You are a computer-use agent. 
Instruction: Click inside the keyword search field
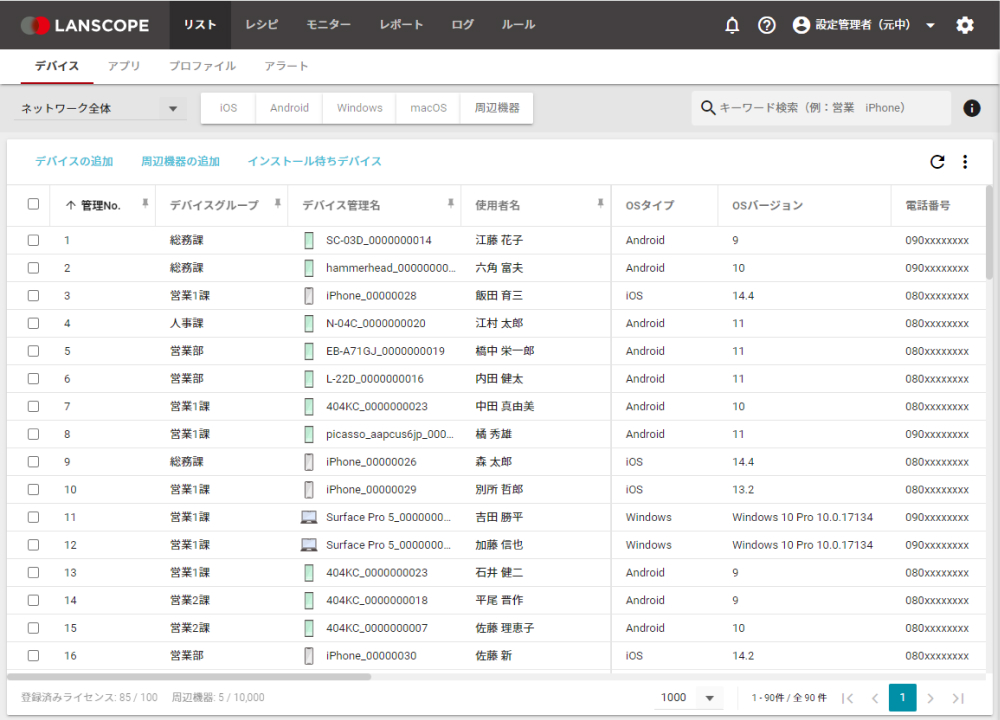820,107
